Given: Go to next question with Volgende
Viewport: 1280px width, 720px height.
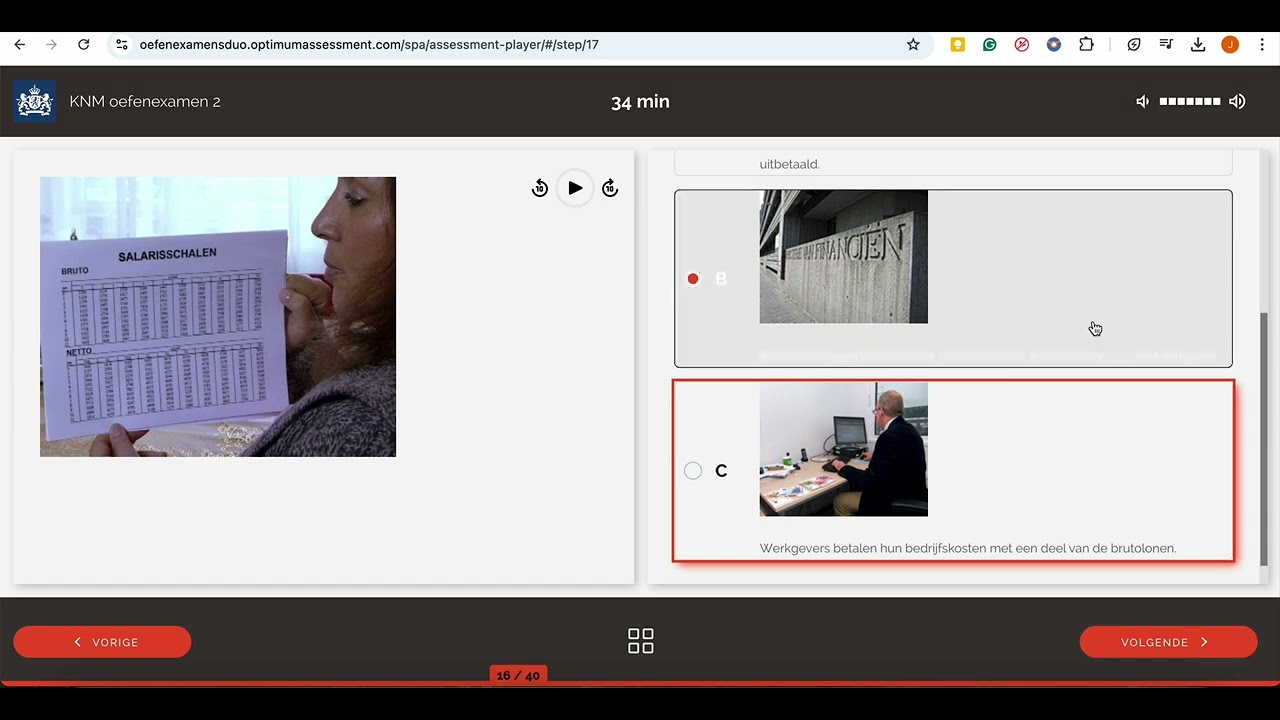Looking at the screenshot, I should point(1168,642).
